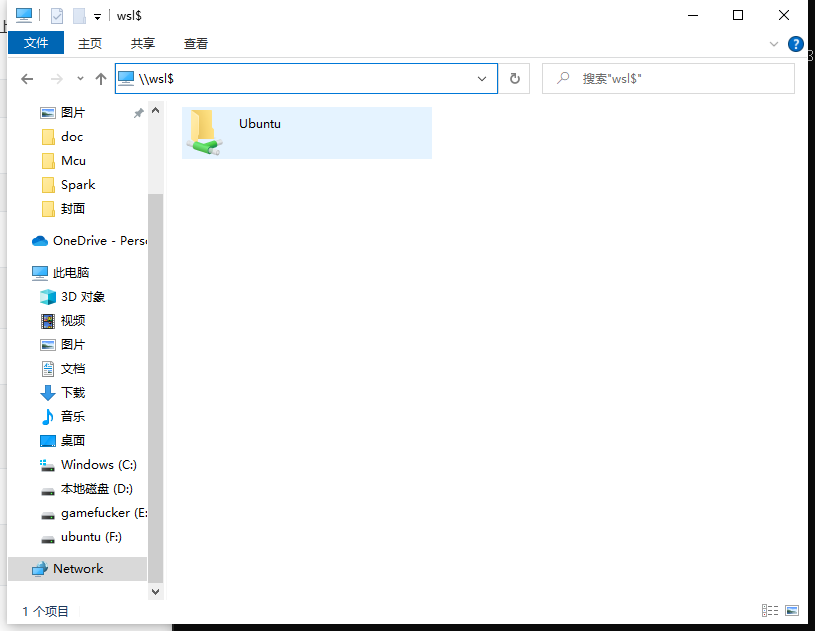815x631 pixels.
Task: Switch to the 共享 ribbon tab
Action: click(x=143, y=43)
